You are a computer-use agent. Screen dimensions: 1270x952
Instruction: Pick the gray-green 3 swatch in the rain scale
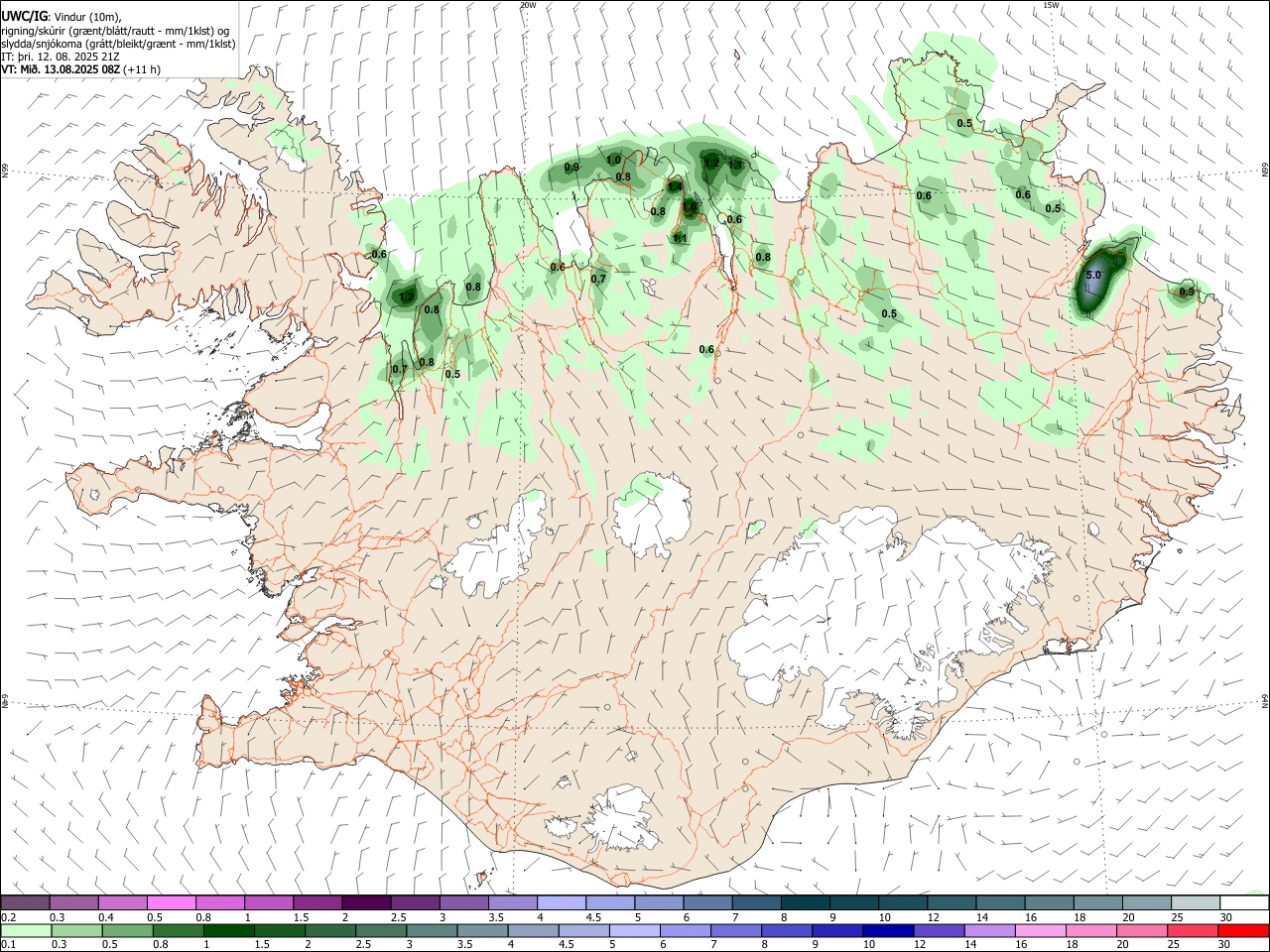(431, 930)
